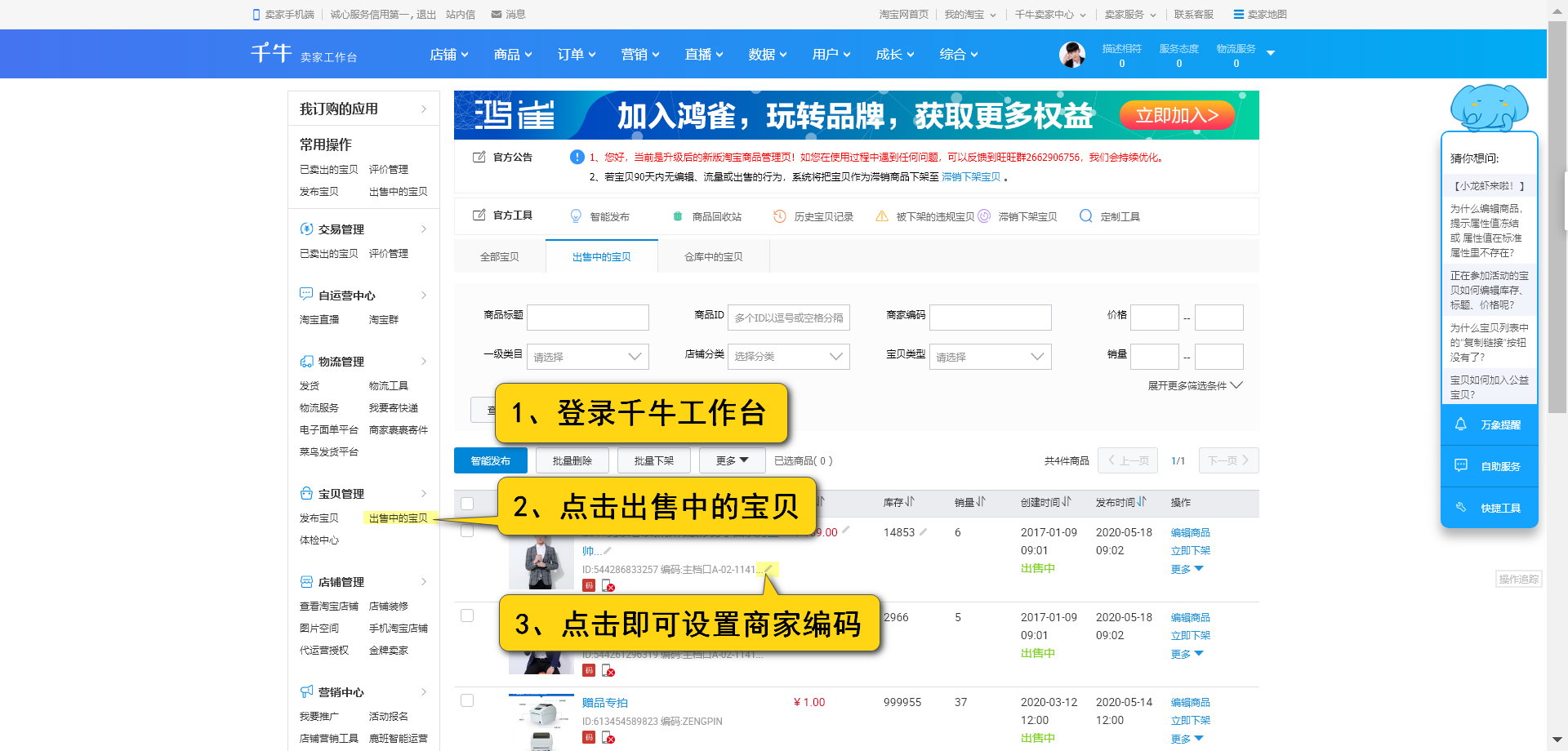
Task: Click the 官方工具 edit note icon
Action: (x=479, y=216)
